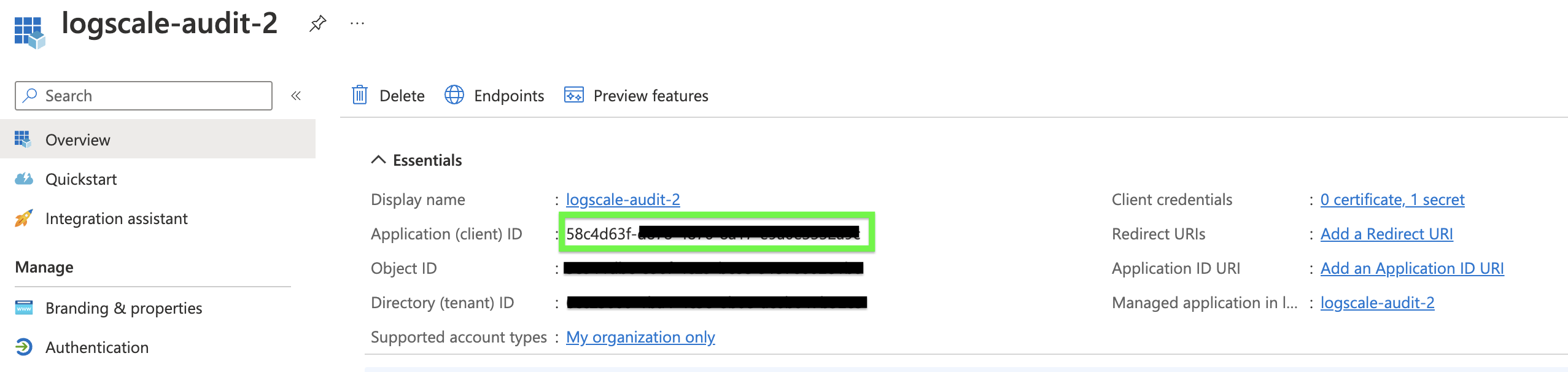Viewport: 1568px width, 372px height.
Task: Click the Endpoints globe icon
Action: point(454,95)
